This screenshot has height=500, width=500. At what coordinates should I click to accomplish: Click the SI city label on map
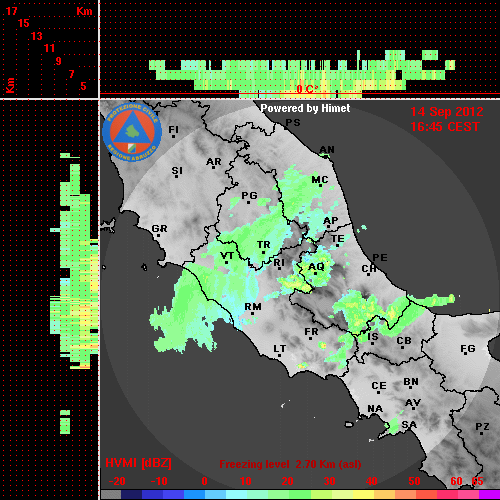coord(177,171)
